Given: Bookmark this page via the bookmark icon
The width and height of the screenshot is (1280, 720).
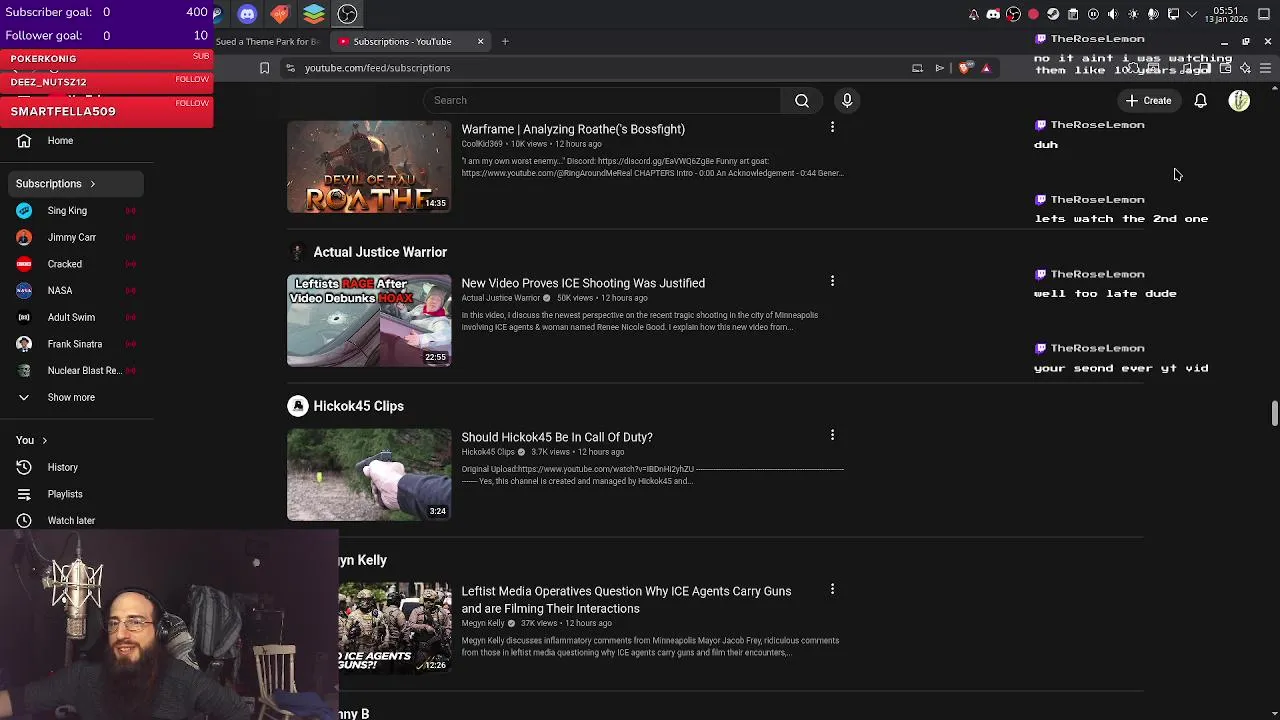Looking at the screenshot, I should [x=264, y=68].
